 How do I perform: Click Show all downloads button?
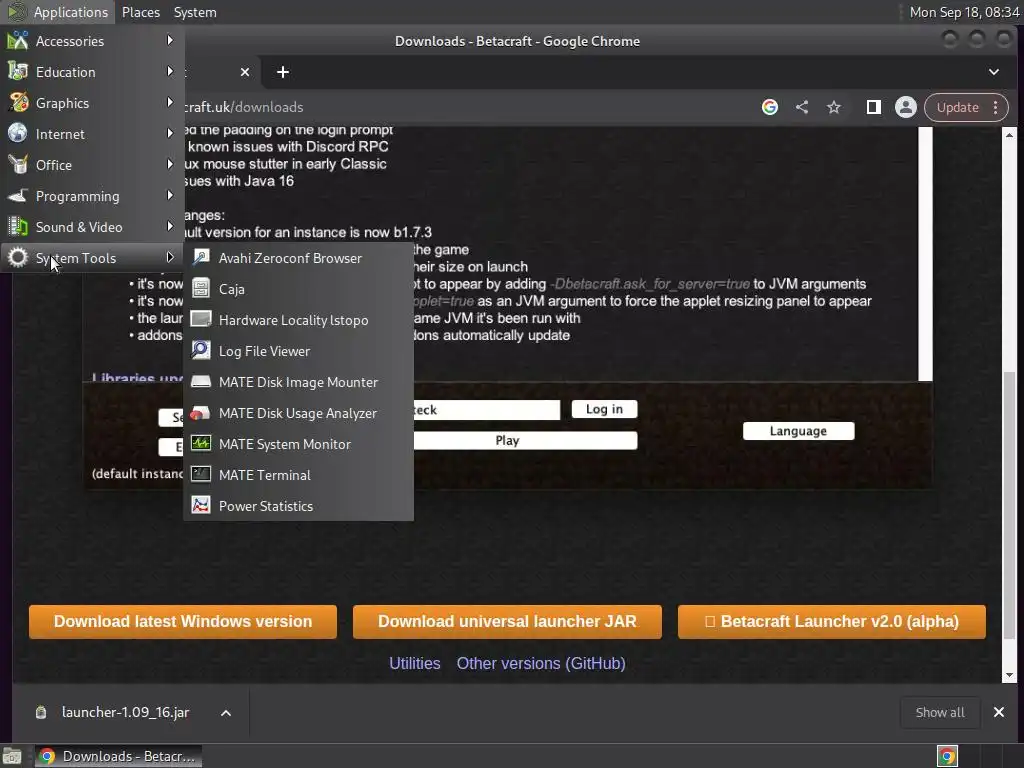point(940,712)
